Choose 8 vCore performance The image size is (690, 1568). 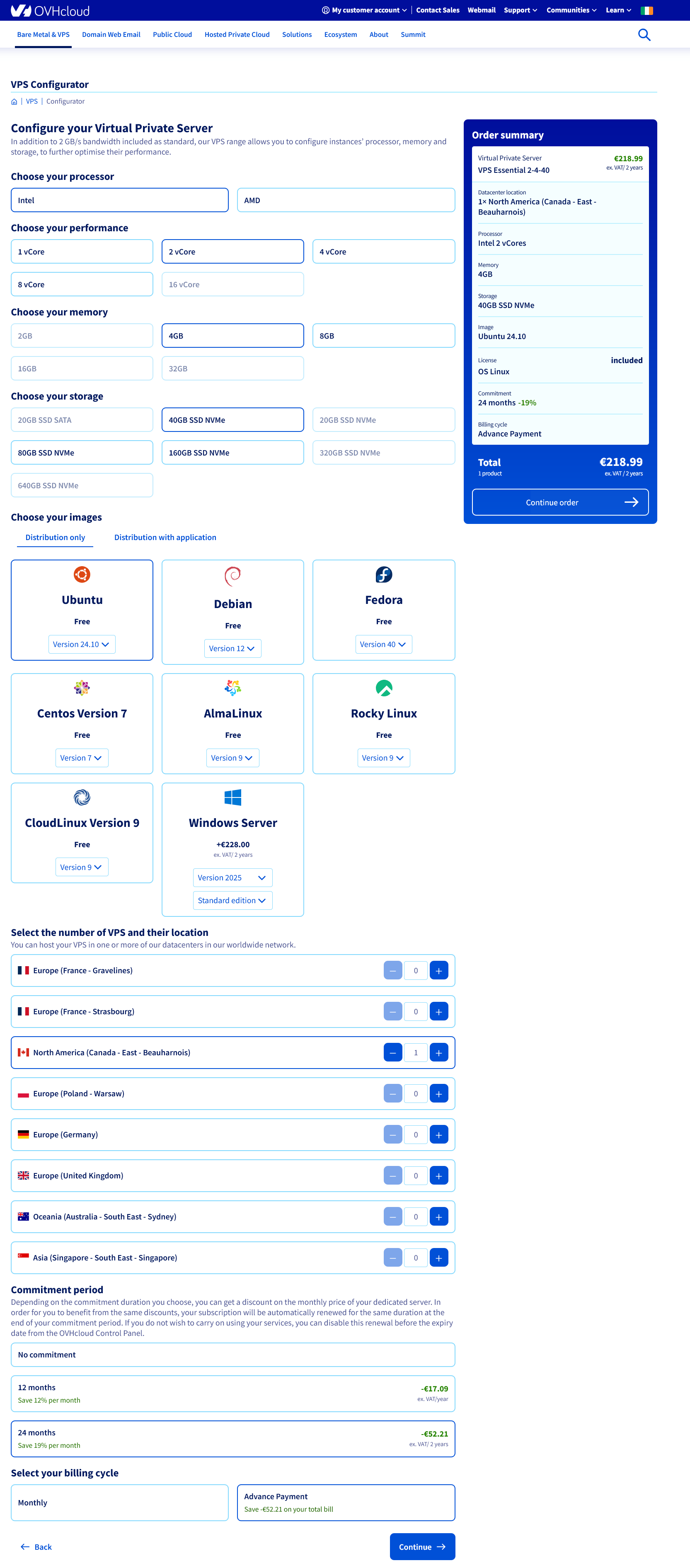point(82,284)
